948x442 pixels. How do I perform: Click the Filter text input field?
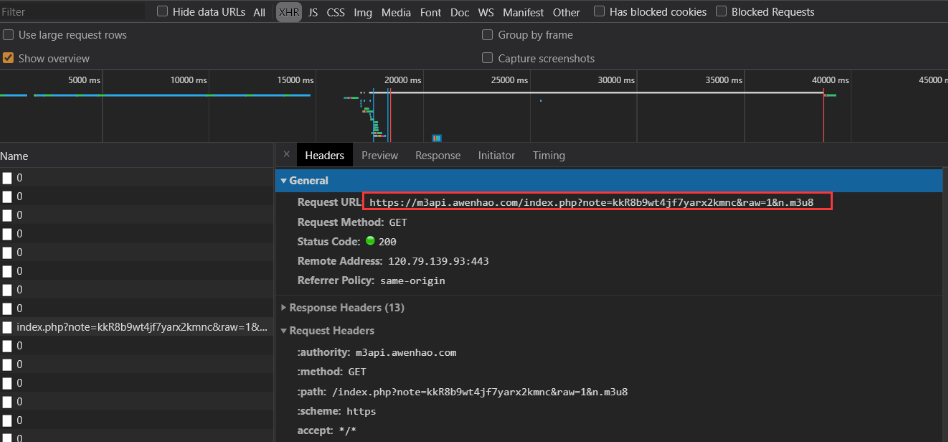pos(70,12)
